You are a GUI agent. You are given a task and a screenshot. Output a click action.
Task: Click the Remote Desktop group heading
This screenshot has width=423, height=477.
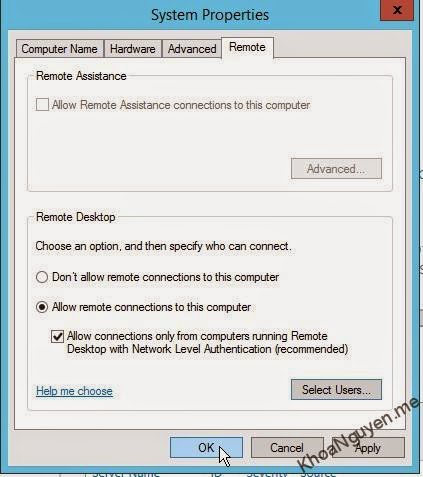[x=76, y=217]
